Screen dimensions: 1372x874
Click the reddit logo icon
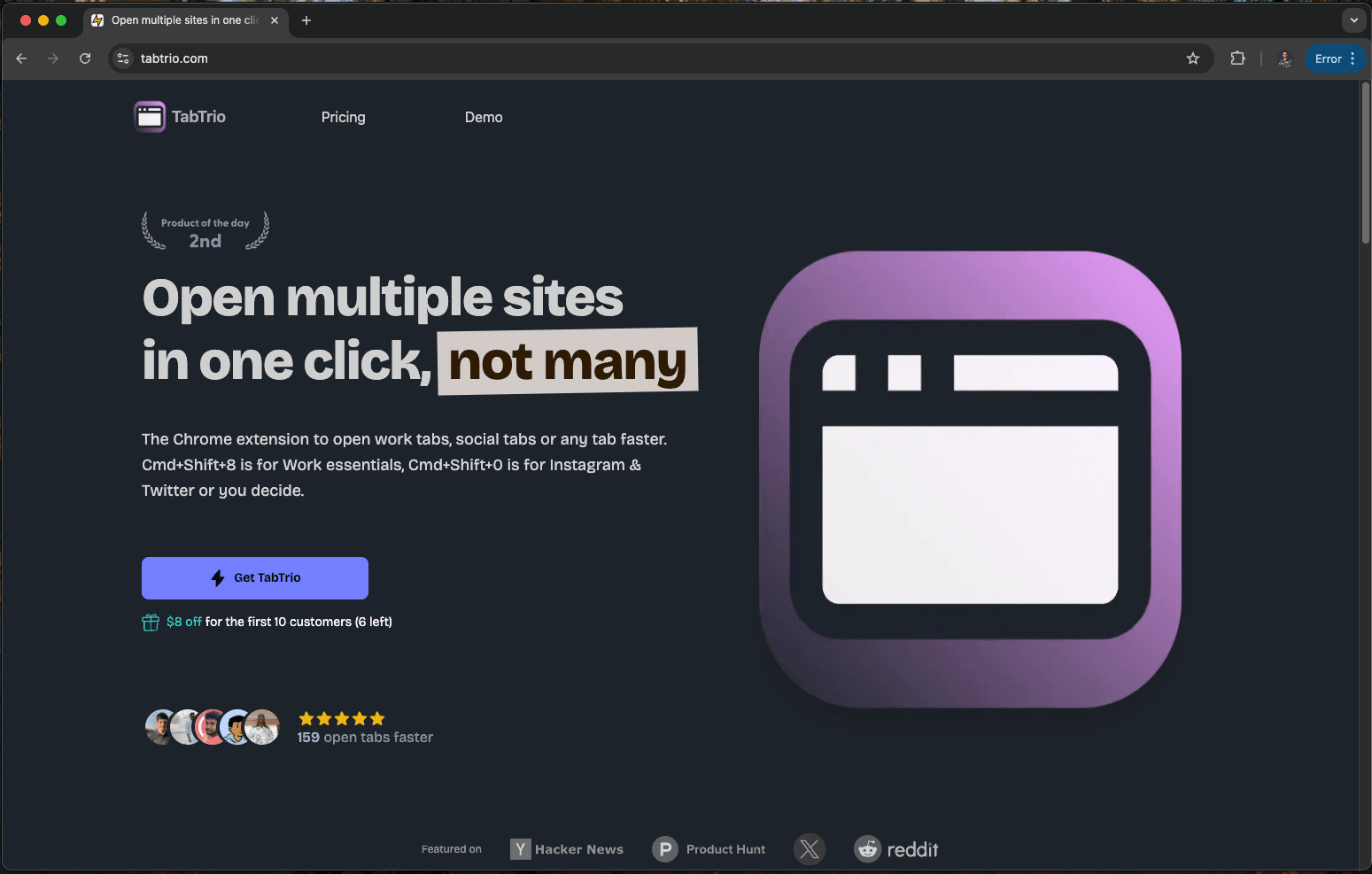pyautogui.click(x=868, y=849)
